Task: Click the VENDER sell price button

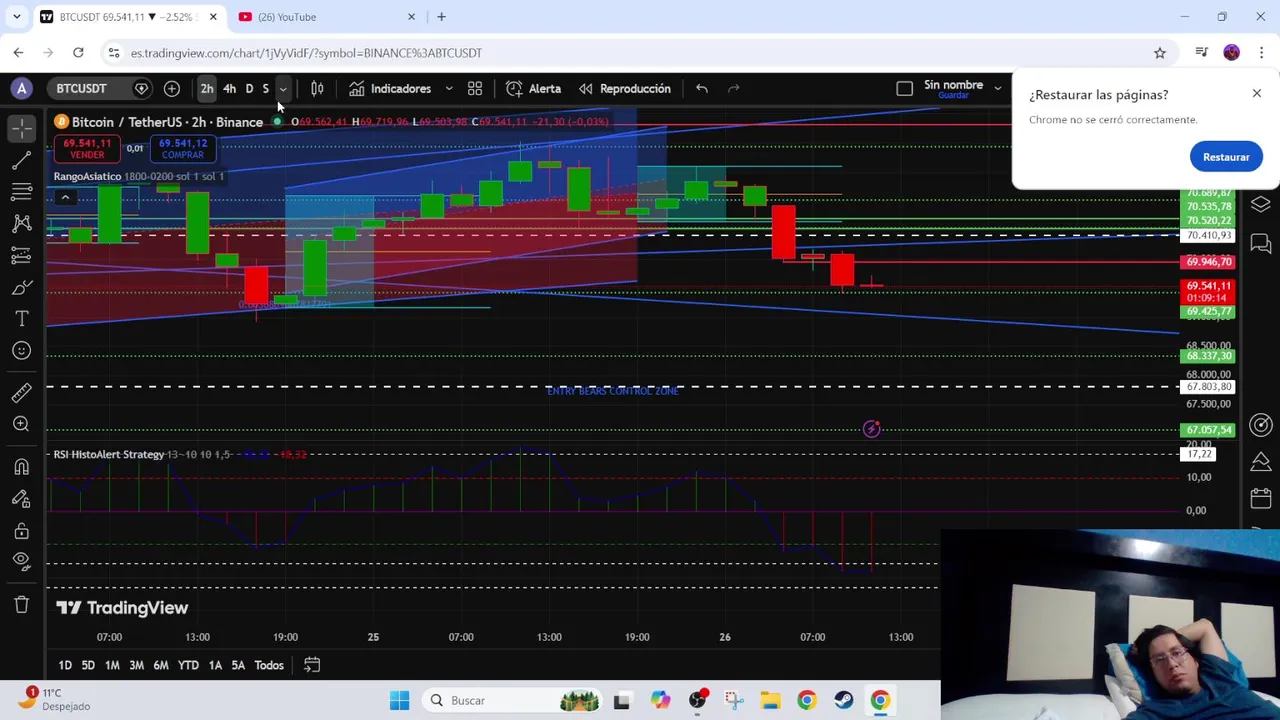Action: [x=87, y=149]
